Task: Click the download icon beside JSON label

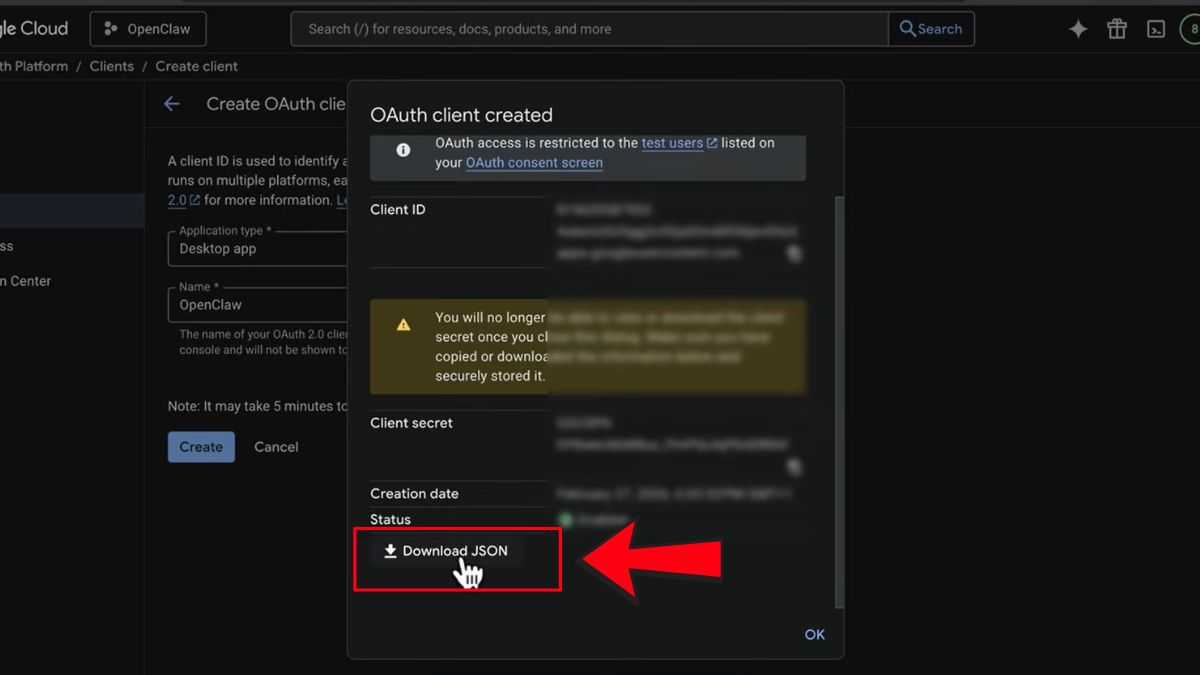Action: pos(391,551)
